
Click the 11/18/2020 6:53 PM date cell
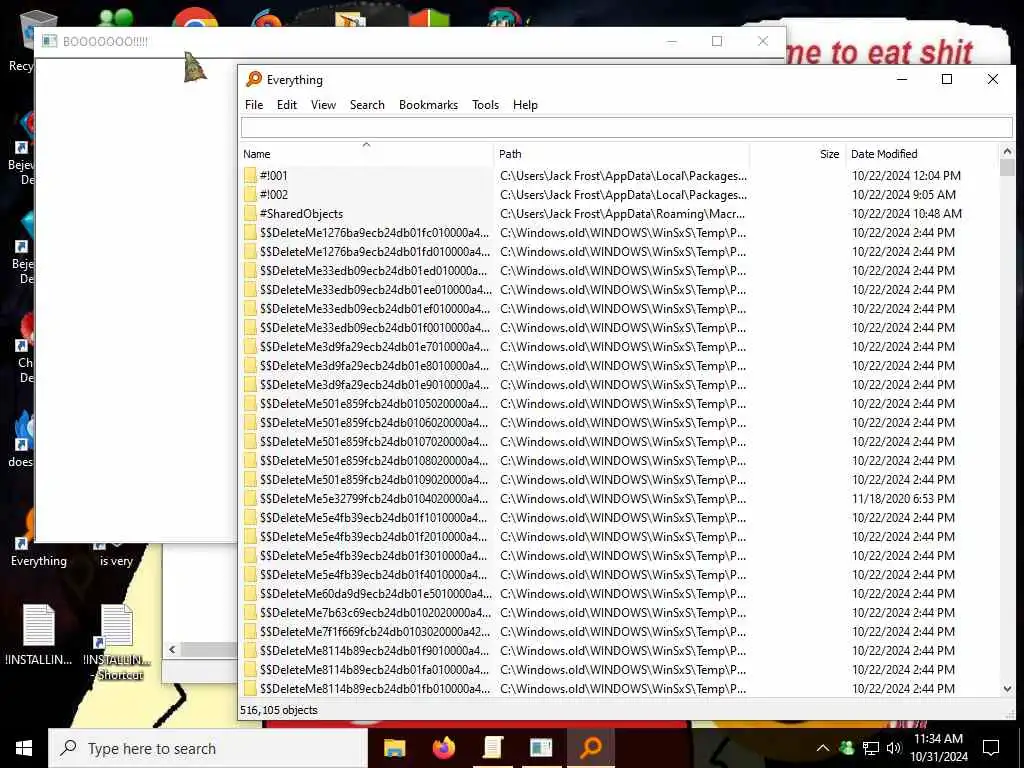[x=903, y=498]
